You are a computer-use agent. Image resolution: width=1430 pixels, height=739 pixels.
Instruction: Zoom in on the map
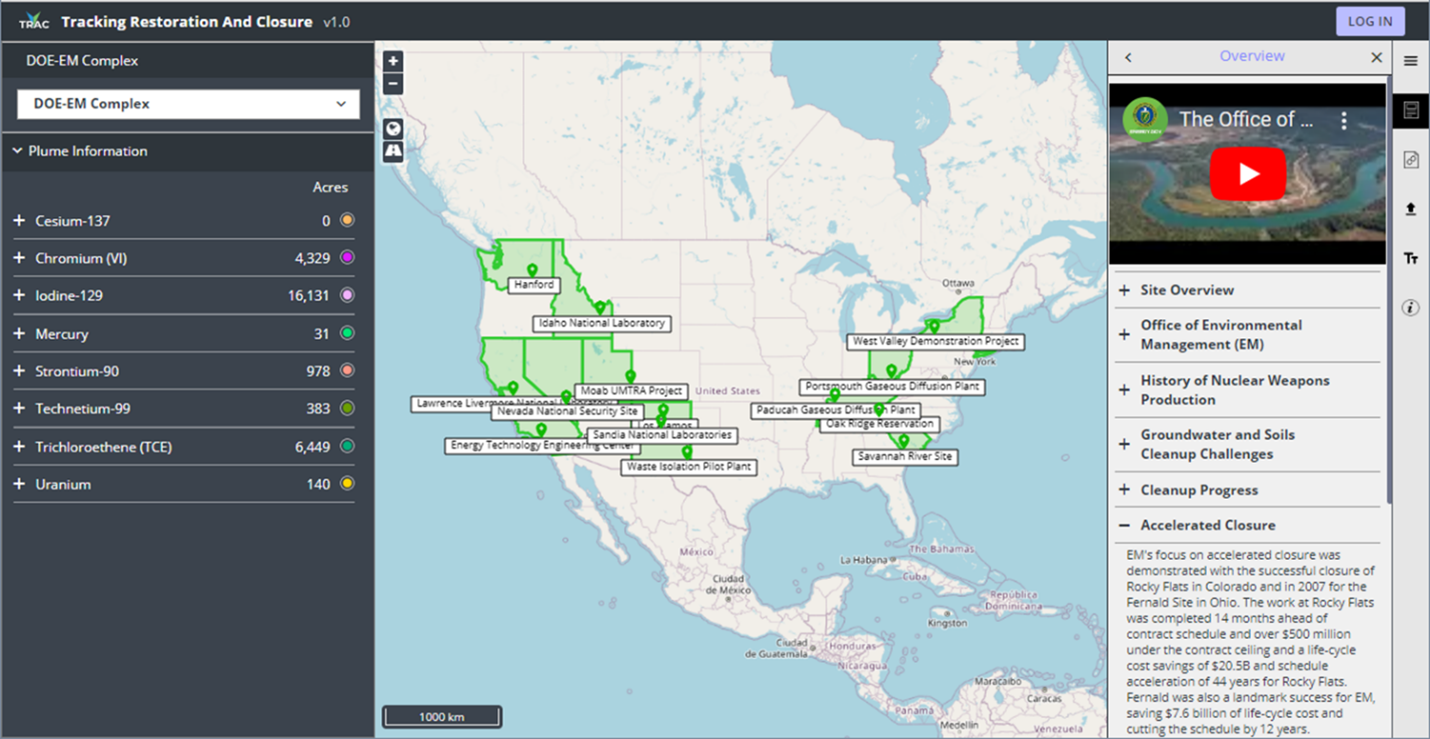click(x=393, y=61)
